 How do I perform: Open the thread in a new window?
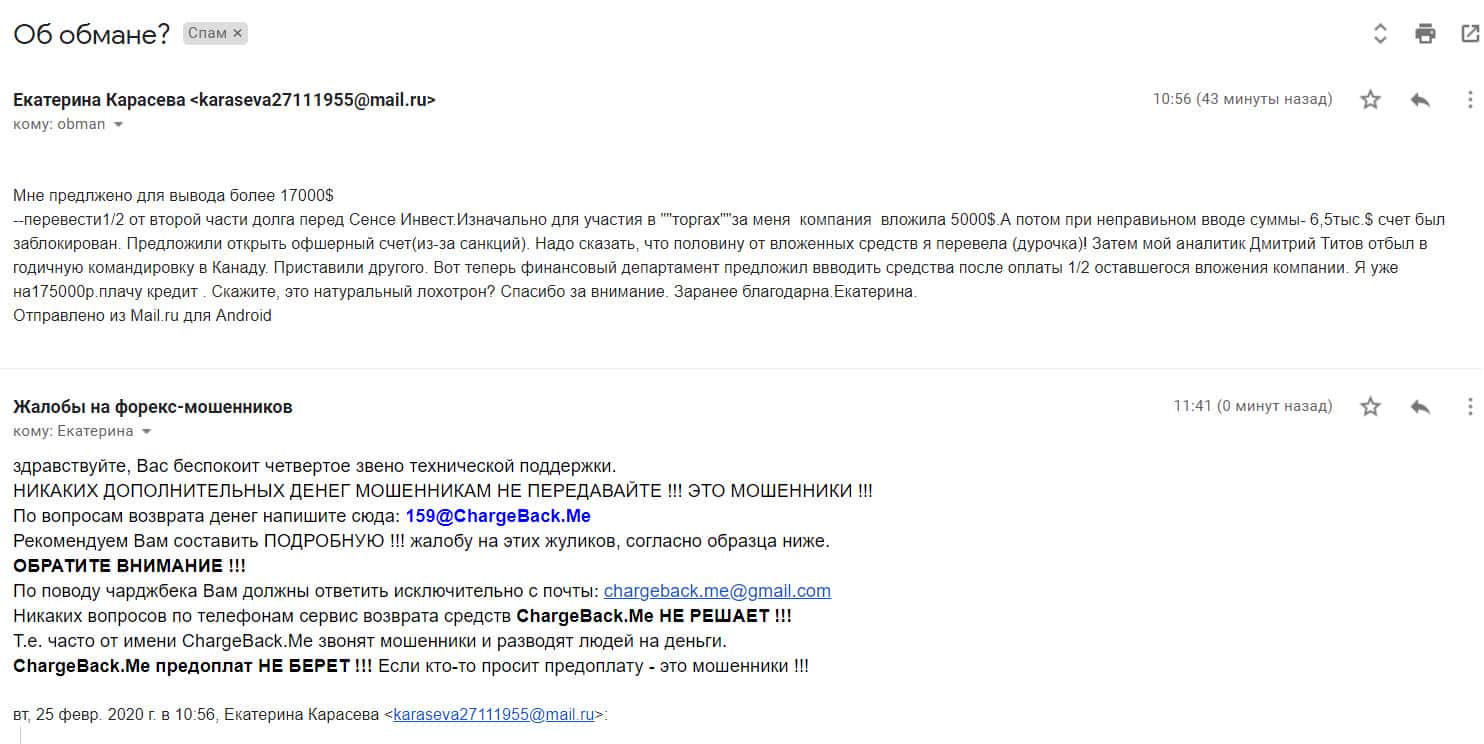1470,33
